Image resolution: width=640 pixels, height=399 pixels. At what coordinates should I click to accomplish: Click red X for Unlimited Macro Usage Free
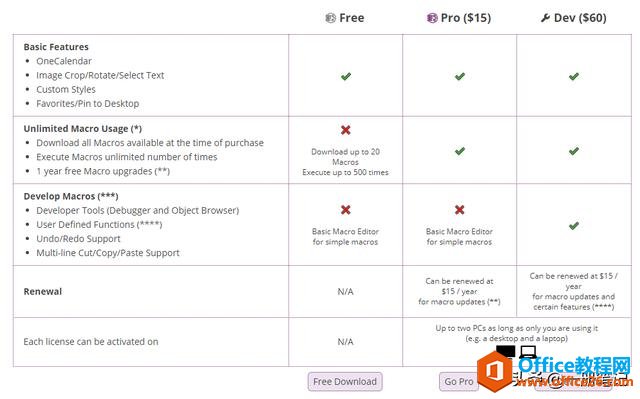click(x=346, y=130)
